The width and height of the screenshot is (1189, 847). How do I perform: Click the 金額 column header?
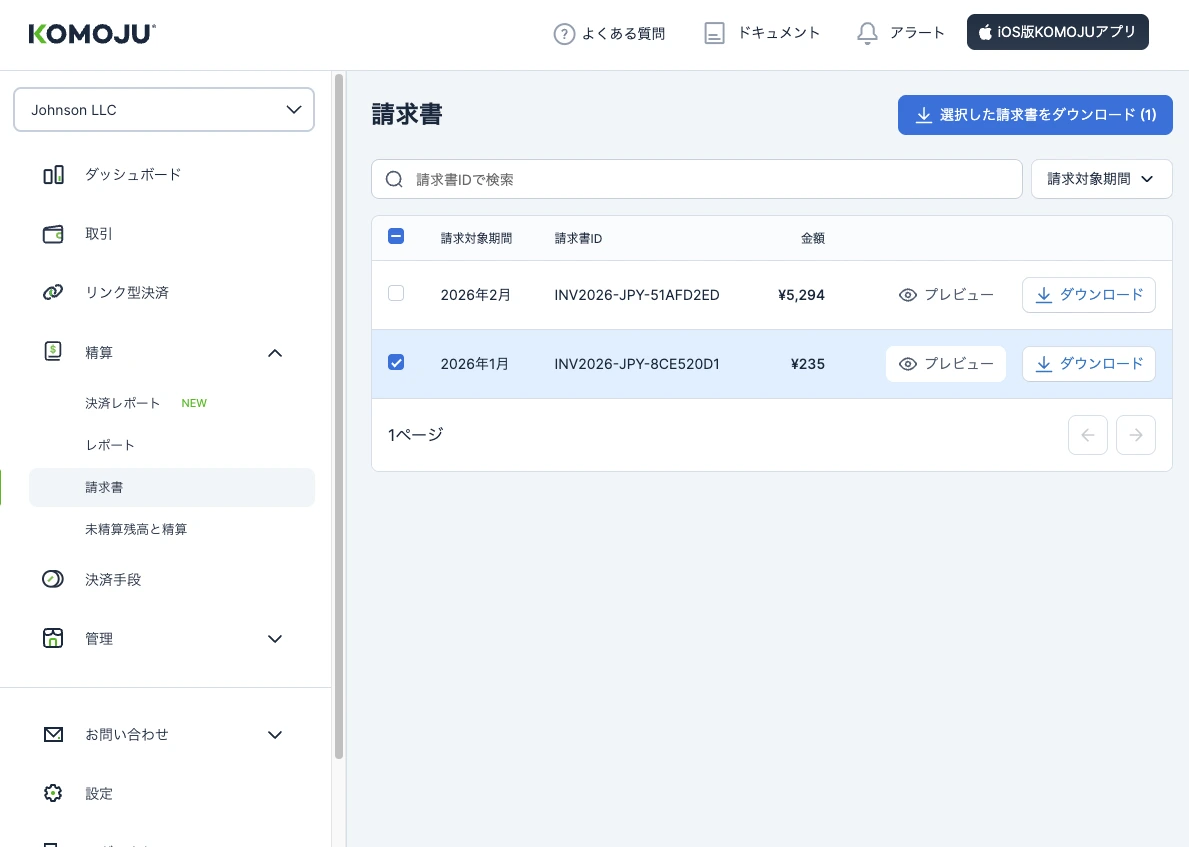(813, 238)
